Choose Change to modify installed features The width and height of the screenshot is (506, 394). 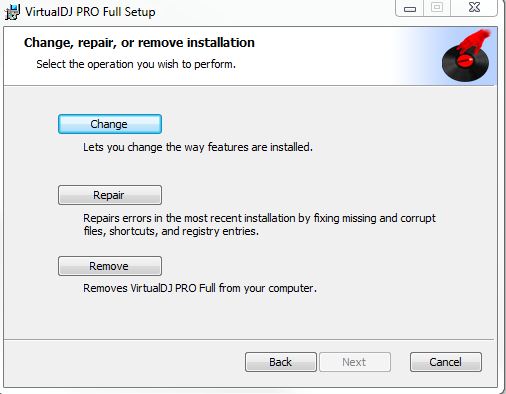tap(110, 124)
